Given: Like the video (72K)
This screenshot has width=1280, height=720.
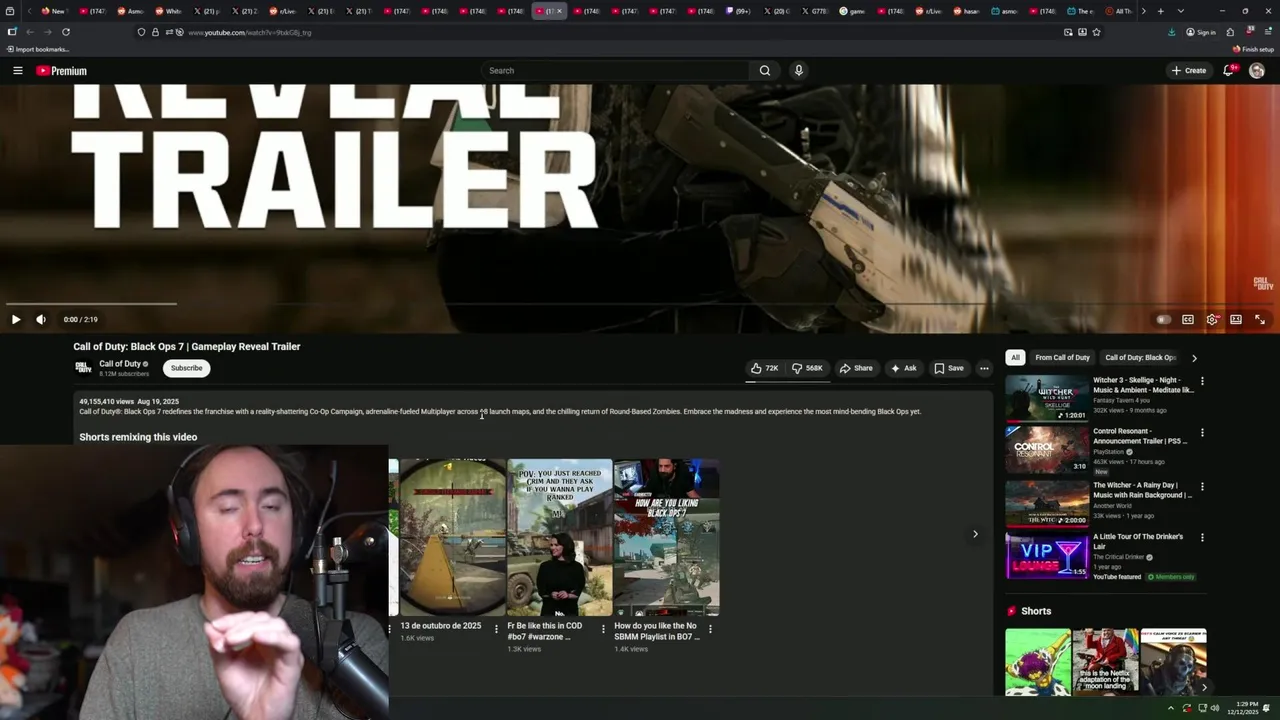Looking at the screenshot, I should 765,368.
